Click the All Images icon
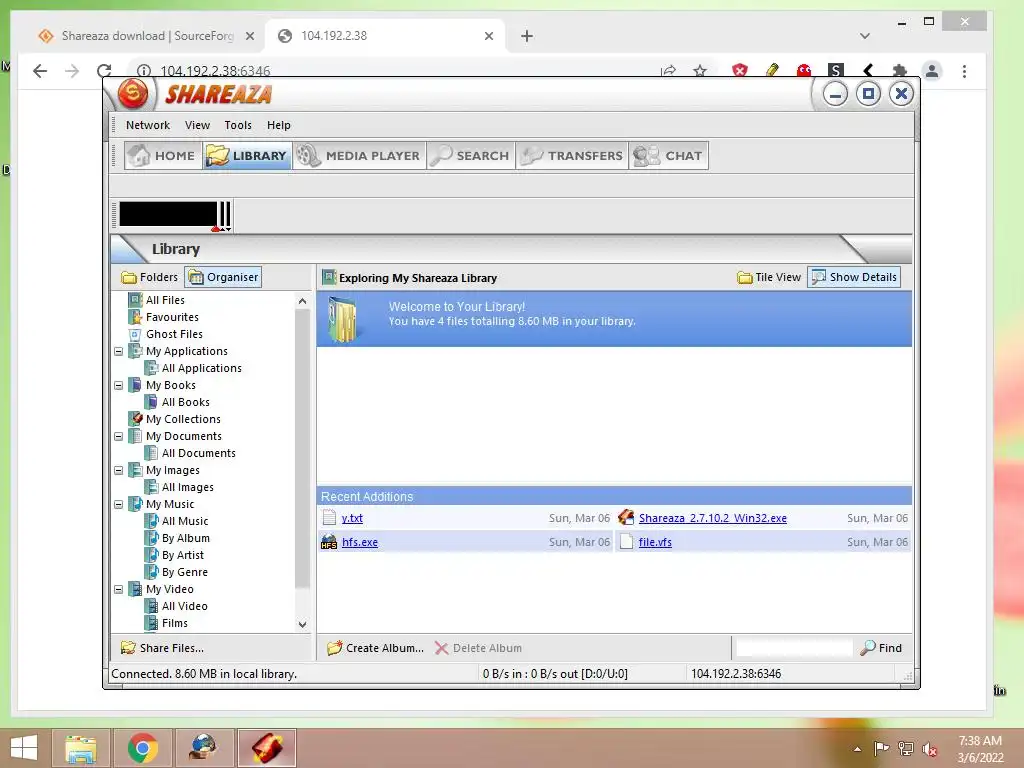1024x768 pixels. coord(151,487)
